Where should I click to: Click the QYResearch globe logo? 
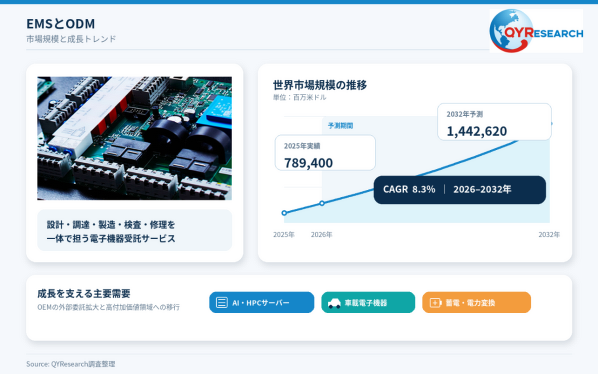coord(536,31)
